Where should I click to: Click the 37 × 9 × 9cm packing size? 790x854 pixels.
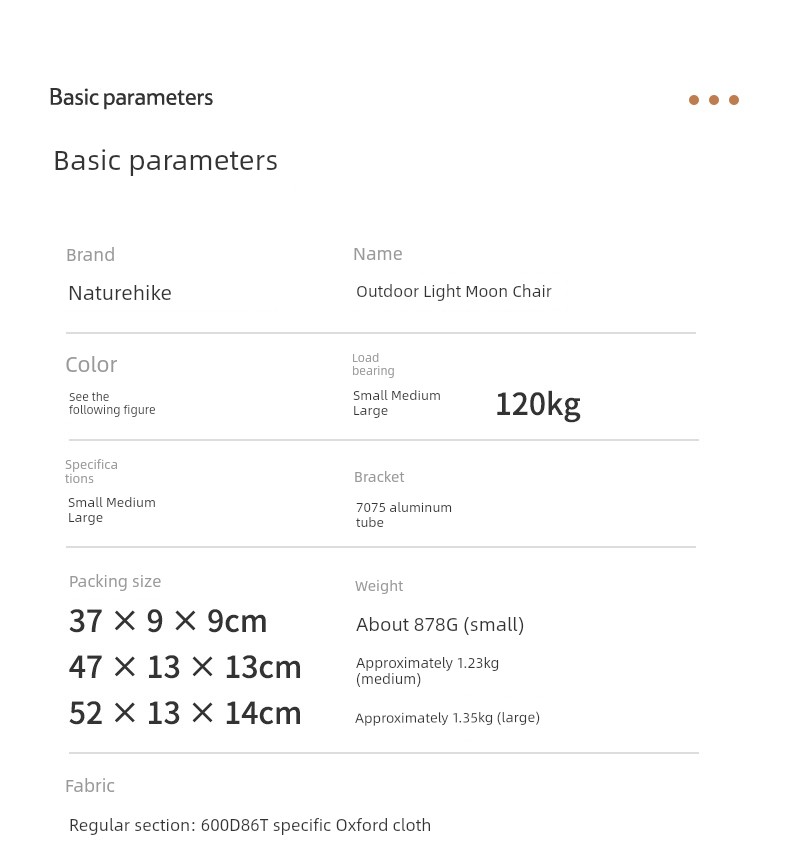tap(168, 621)
